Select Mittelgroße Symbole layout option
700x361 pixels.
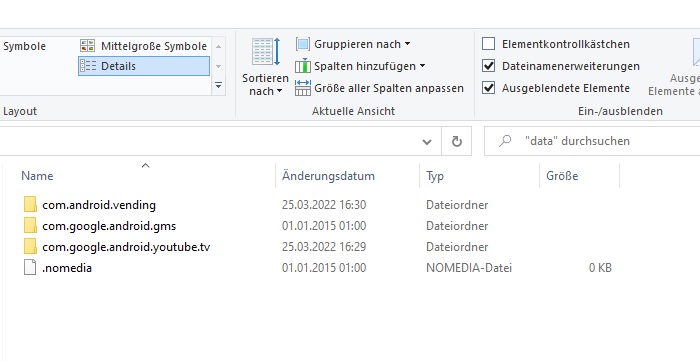coord(143,46)
